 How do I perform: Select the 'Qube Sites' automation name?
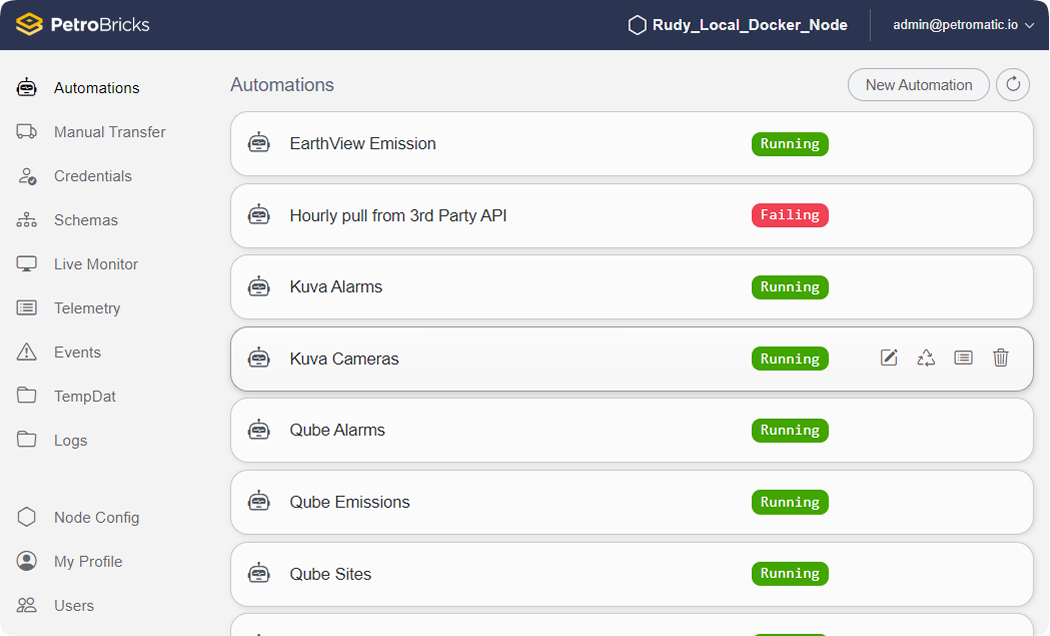pyautogui.click(x=330, y=574)
